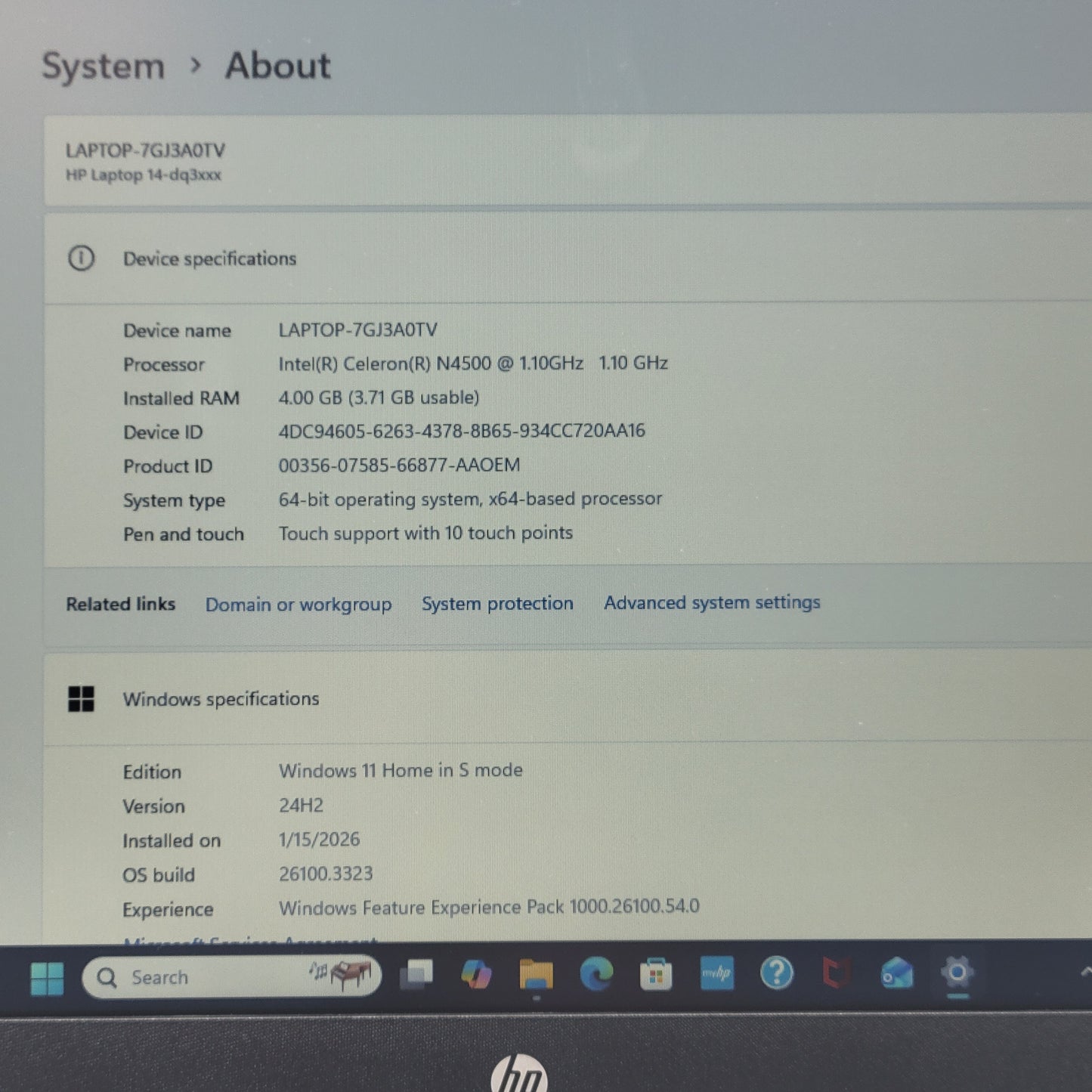Viewport: 1092px width, 1092px height.
Task: Open System protection settings
Action: (497, 603)
